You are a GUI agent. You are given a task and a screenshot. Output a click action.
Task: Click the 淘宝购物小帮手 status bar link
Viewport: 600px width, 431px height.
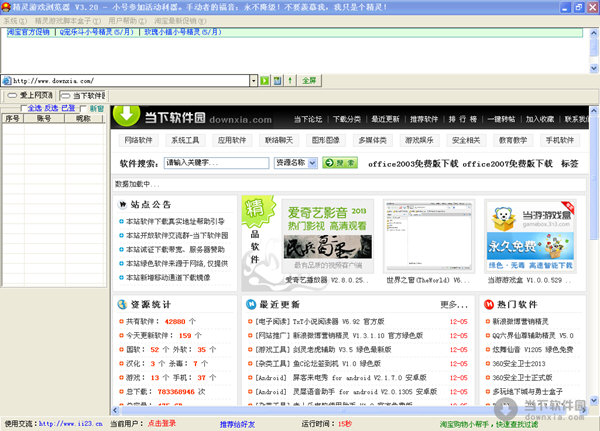[489, 424]
